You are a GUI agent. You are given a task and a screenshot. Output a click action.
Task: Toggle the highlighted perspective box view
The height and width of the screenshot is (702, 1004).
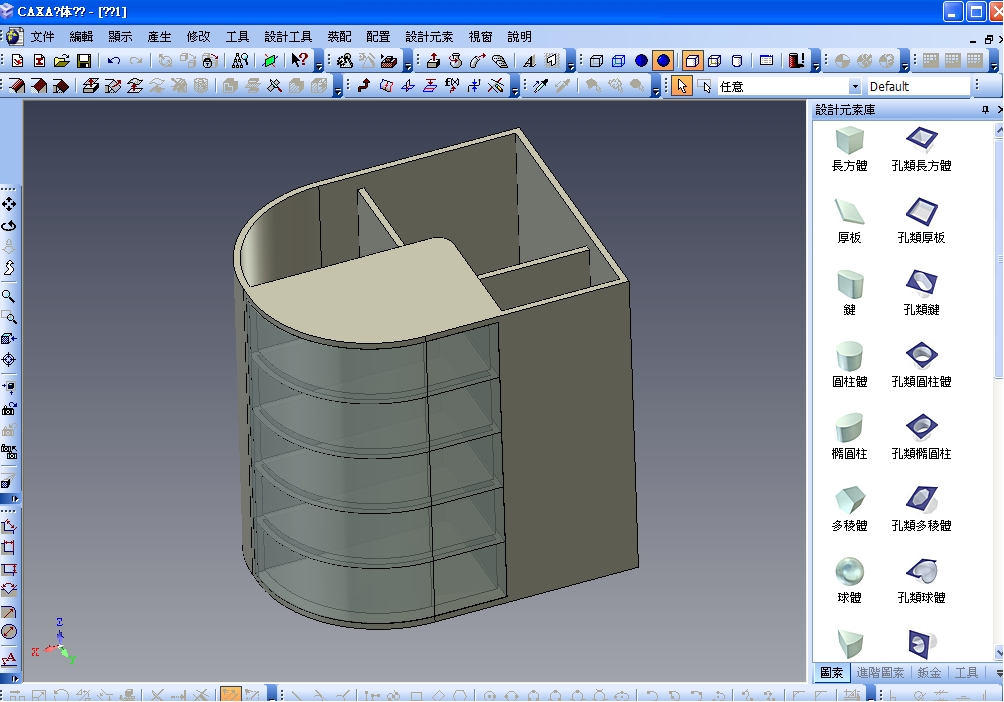[692, 61]
